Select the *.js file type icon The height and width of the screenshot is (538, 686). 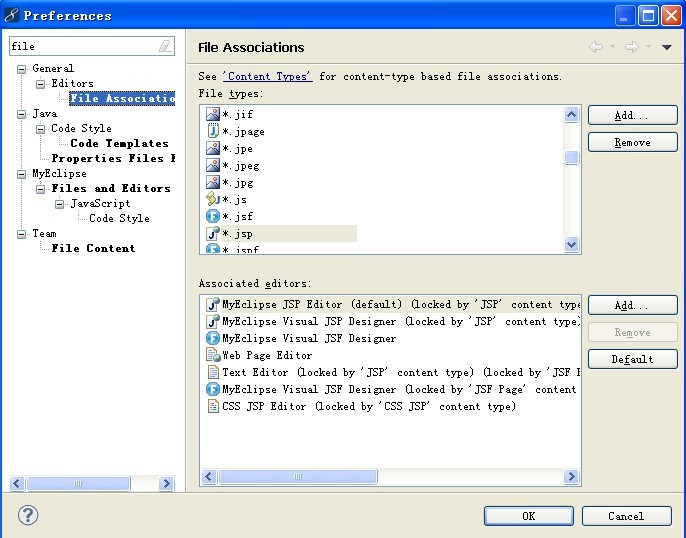213,199
